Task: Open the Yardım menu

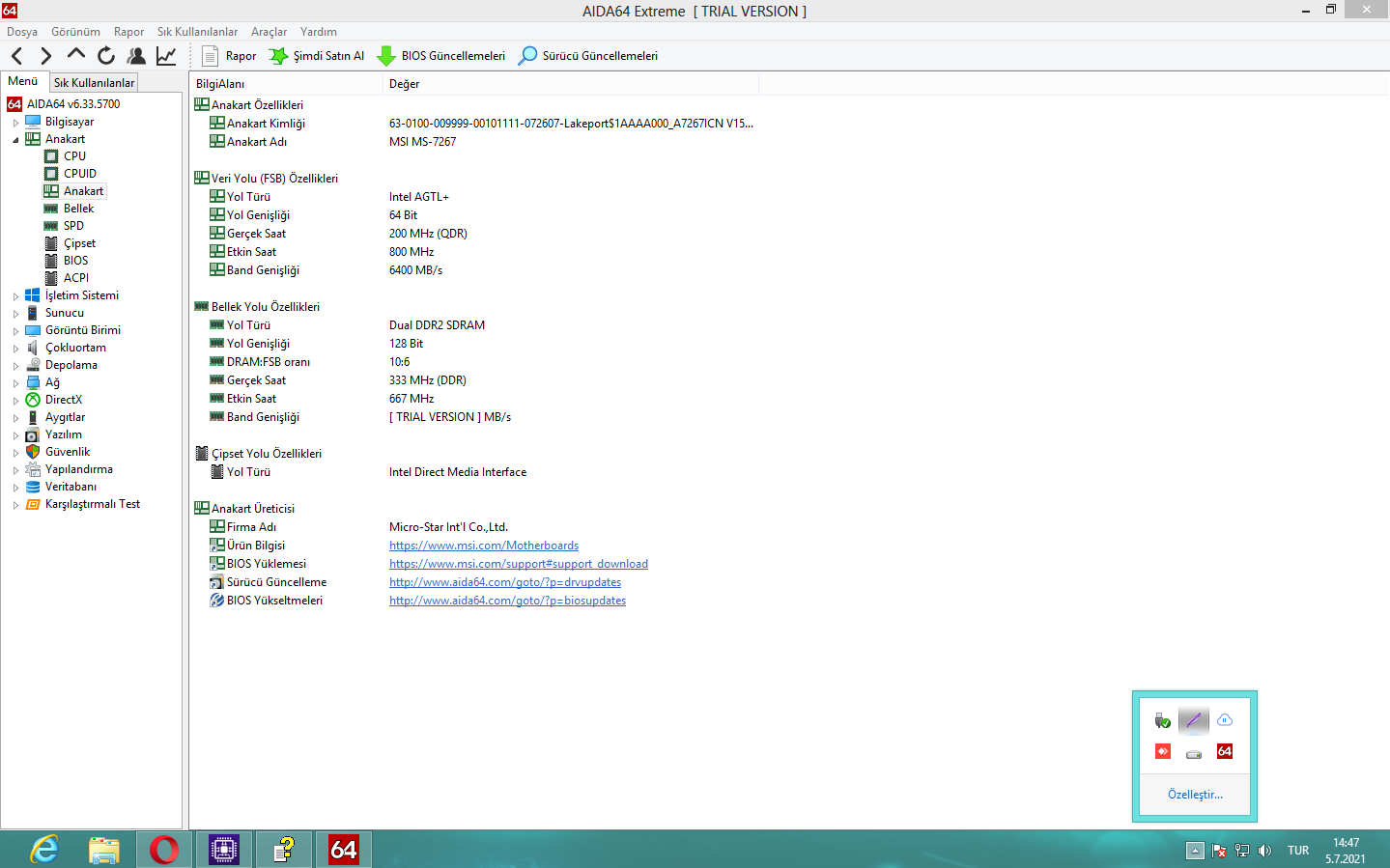Action: [319, 32]
